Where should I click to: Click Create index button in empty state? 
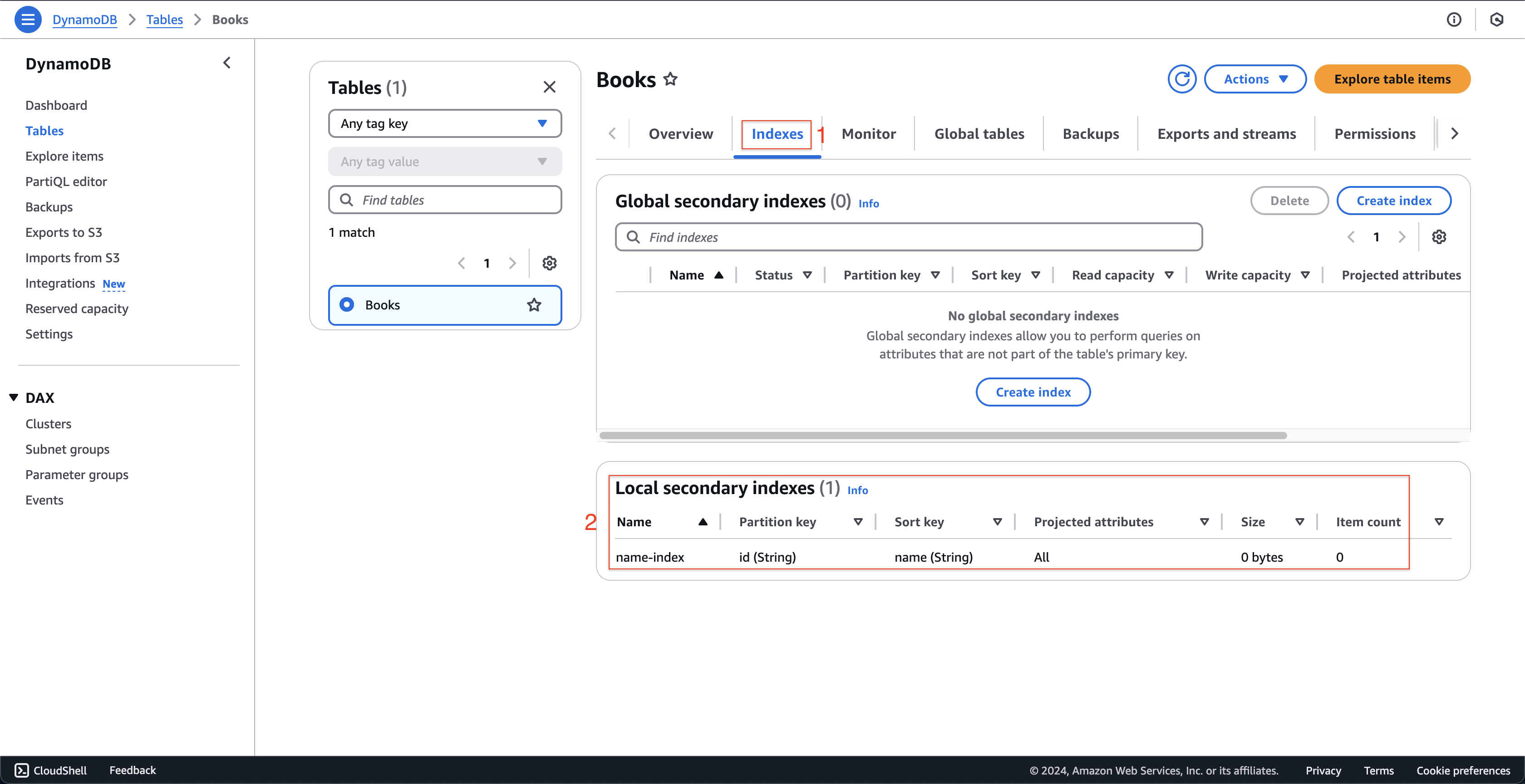pyautogui.click(x=1033, y=392)
